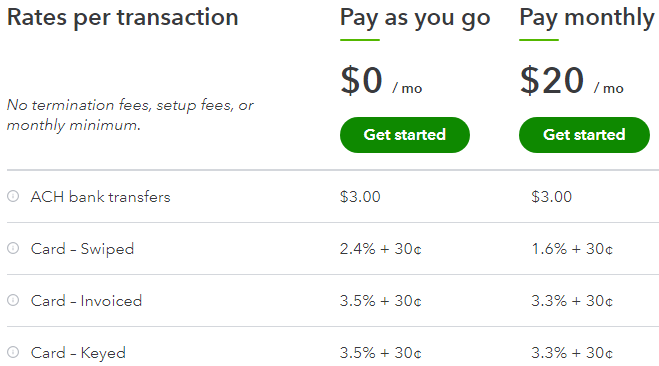Click the ACH bank transfers label
This screenshot has height=366, width=659.
100,197
